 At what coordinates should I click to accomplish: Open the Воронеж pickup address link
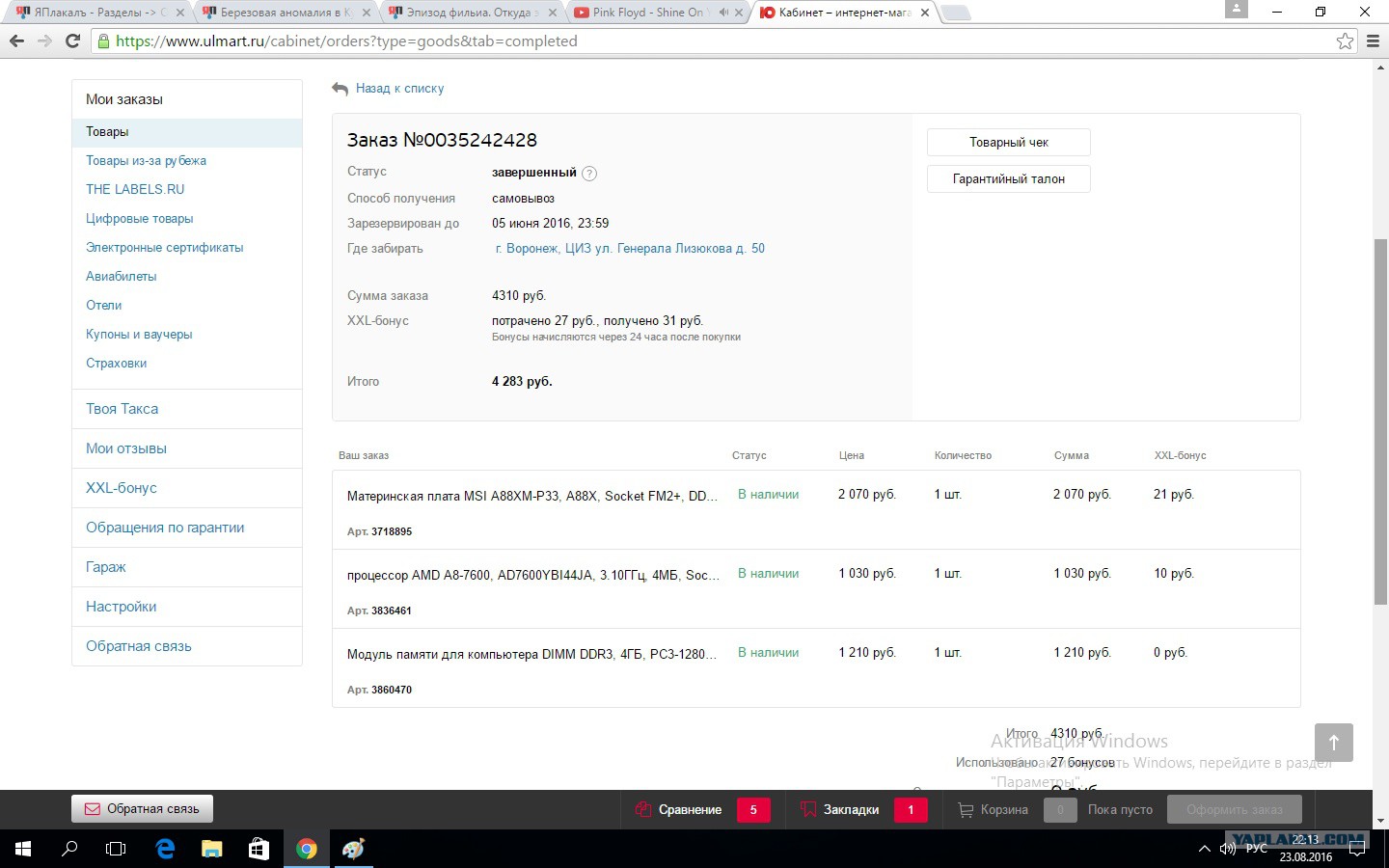(630, 249)
